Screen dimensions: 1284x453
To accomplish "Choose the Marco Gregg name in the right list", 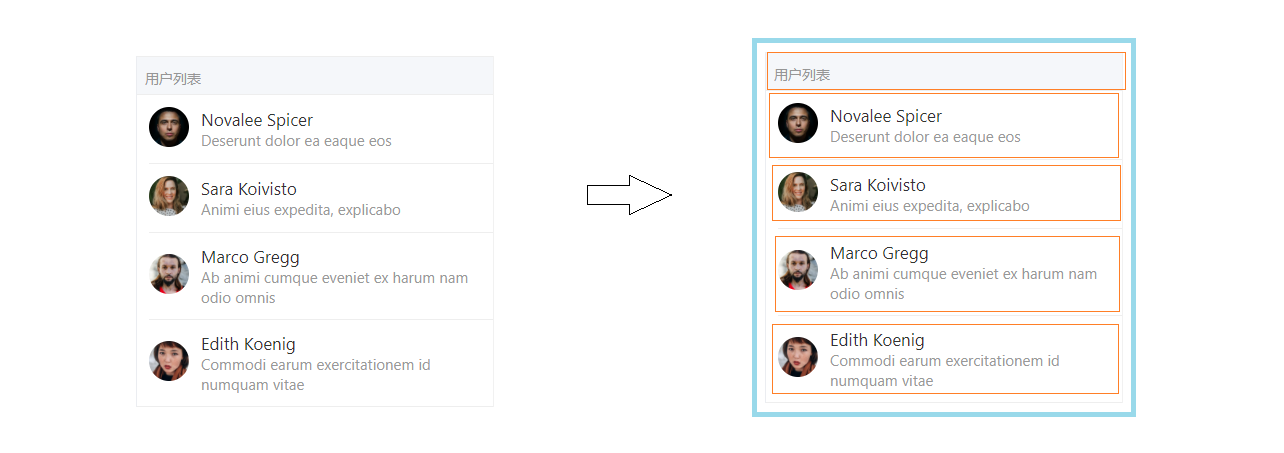I will coord(879,253).
